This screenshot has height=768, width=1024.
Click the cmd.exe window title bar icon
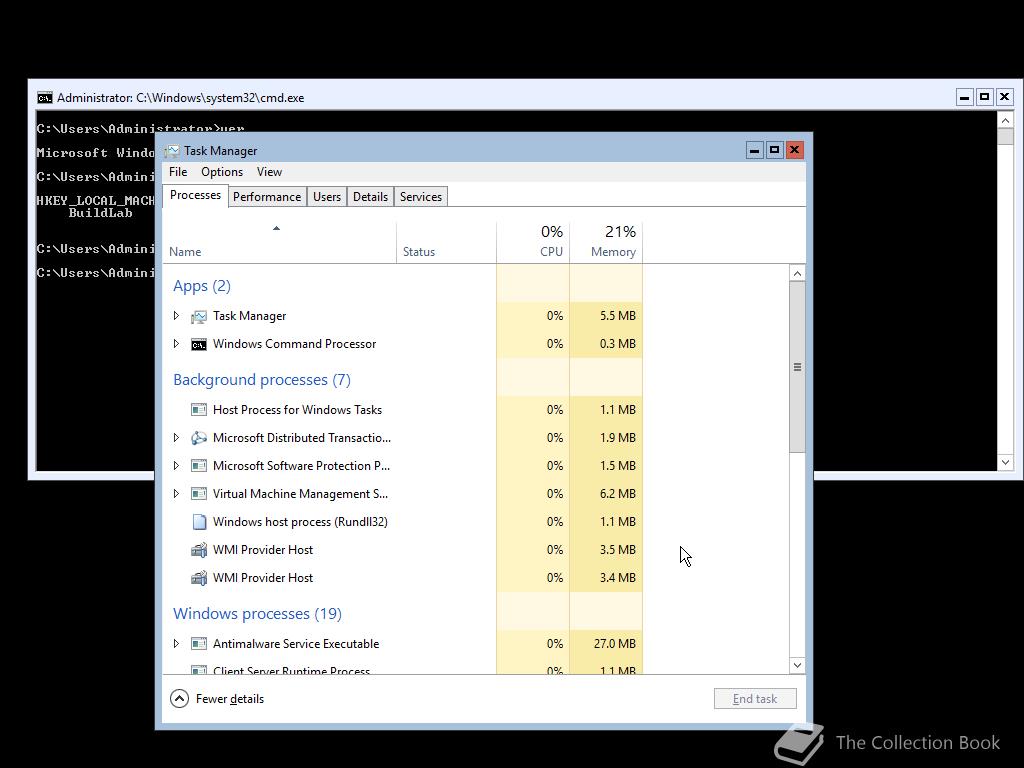click(44, 98)
